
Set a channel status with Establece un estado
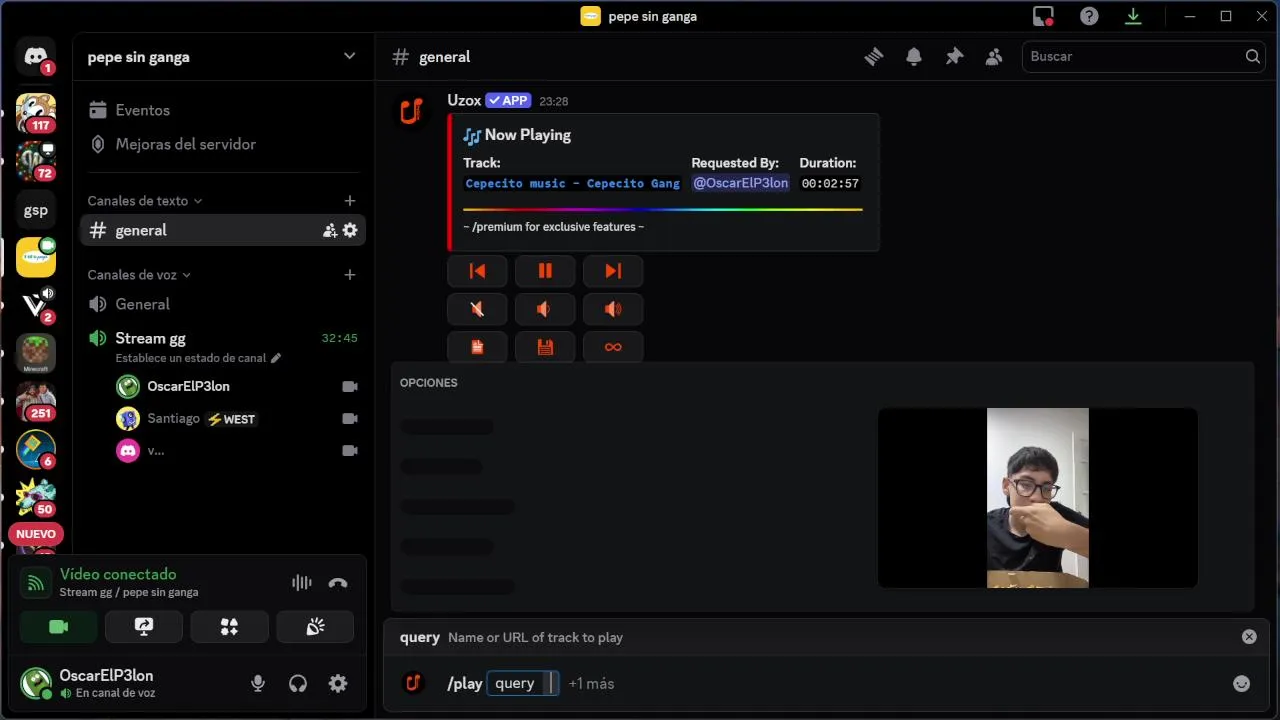click(198, 358)
